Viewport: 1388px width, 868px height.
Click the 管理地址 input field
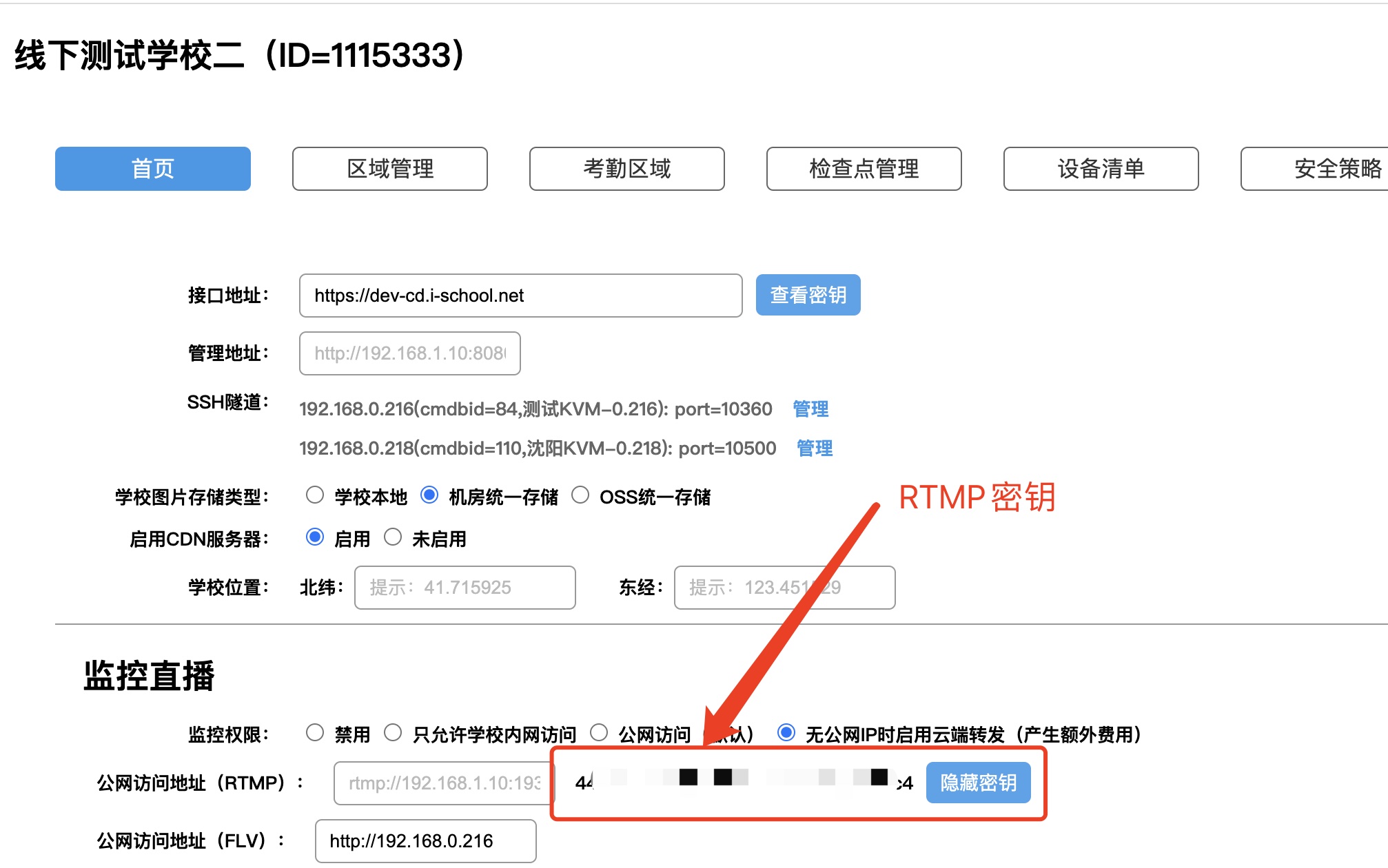coord(409,353)
